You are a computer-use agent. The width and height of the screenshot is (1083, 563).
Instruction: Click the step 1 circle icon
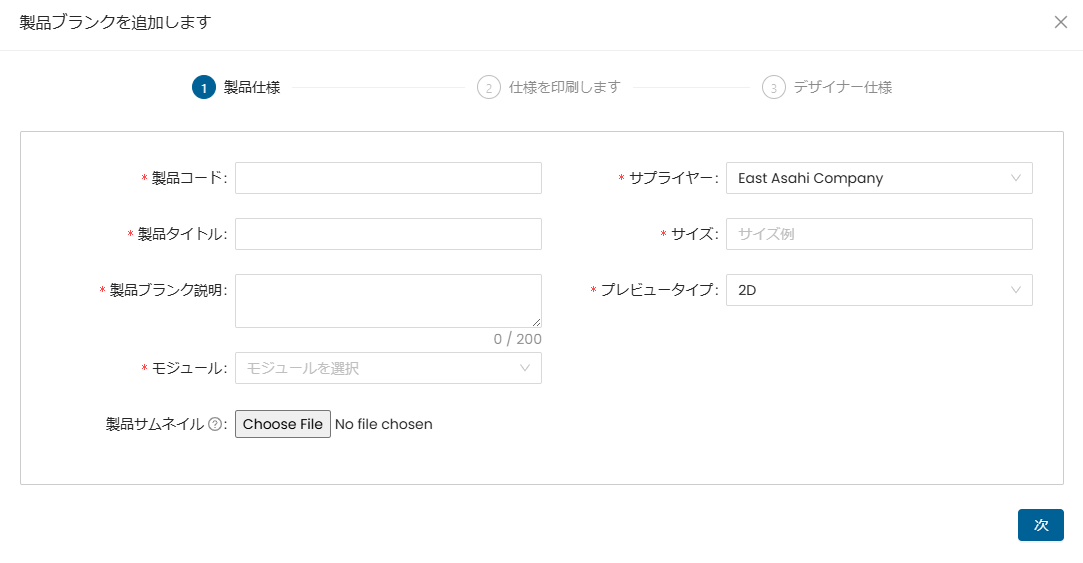[x=204, y=88]
